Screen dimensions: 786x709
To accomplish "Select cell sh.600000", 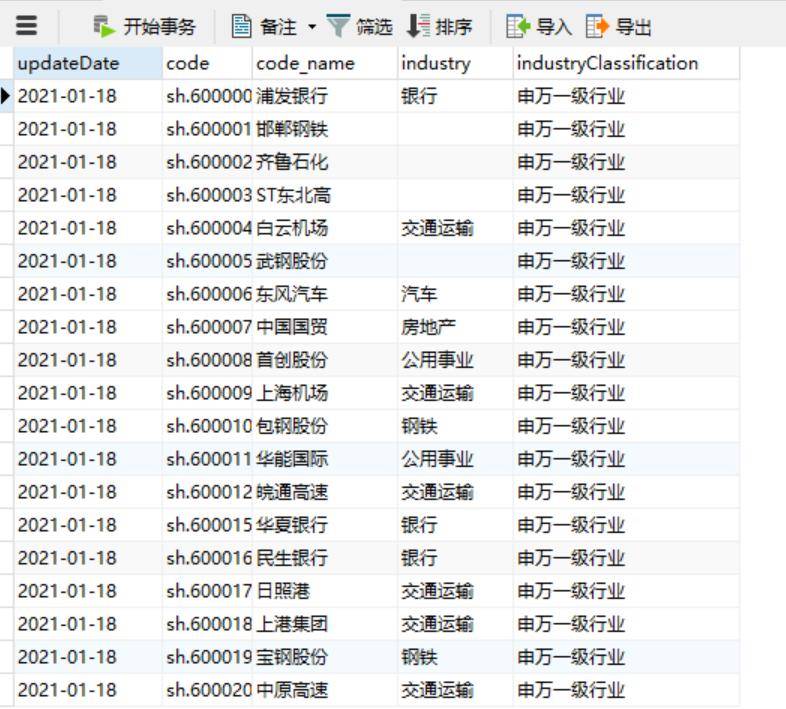I will coord(208,96).
